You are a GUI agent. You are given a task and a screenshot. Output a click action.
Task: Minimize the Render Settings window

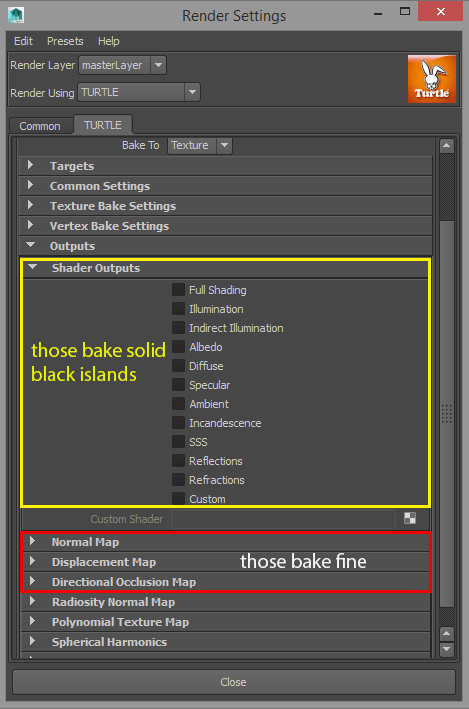(378, 14)
